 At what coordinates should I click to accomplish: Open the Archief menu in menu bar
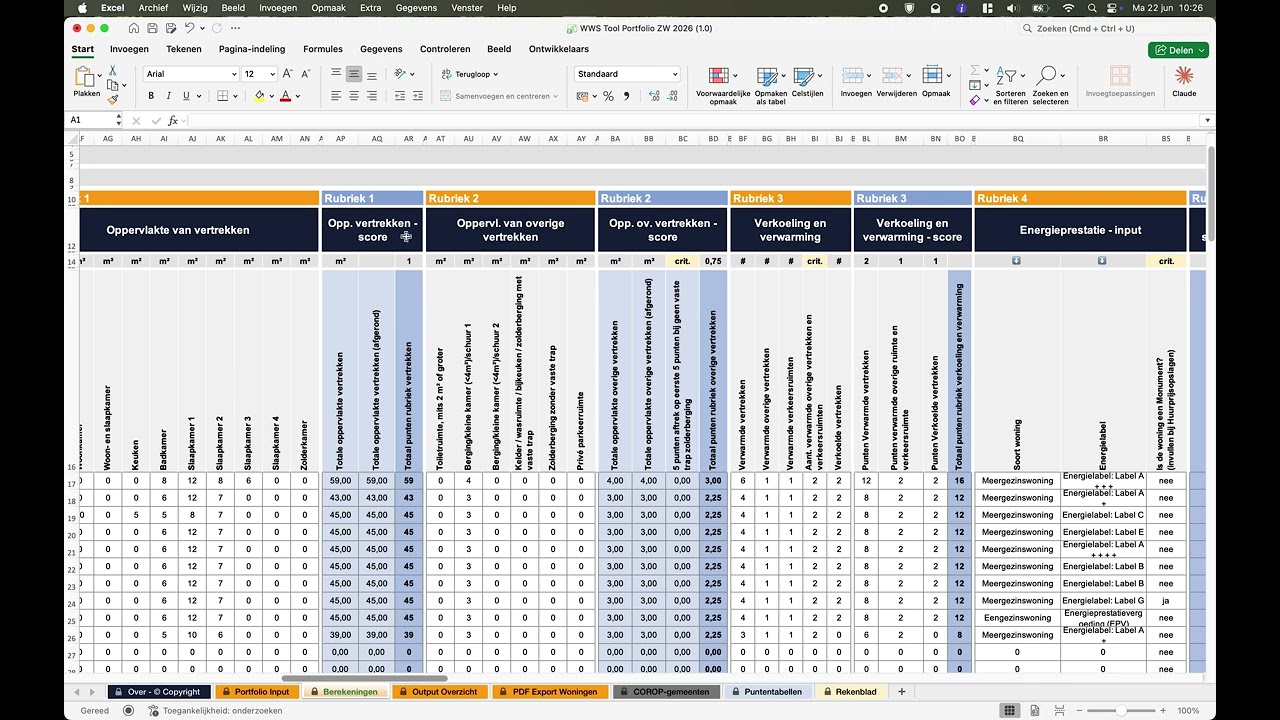point(153,8)
